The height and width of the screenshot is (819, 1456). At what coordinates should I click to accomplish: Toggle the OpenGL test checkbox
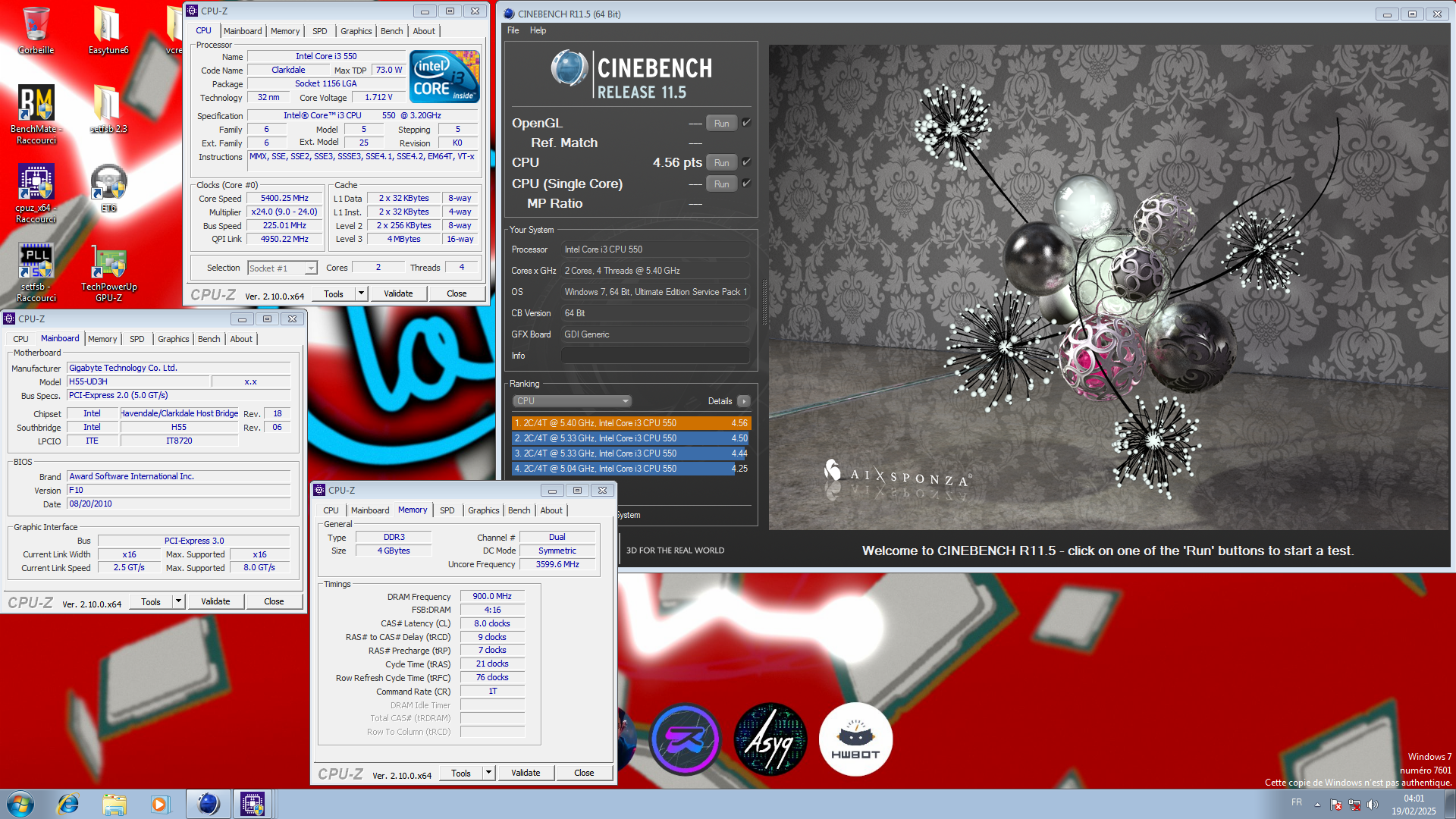[746, 123]
